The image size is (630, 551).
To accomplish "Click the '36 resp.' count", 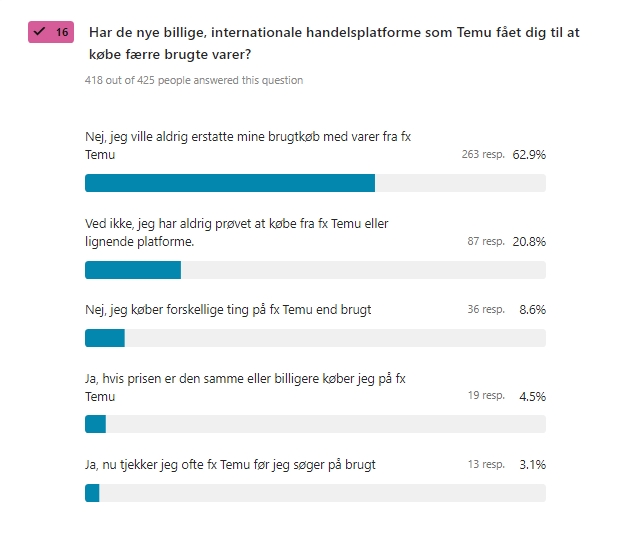I will point(486,310).
